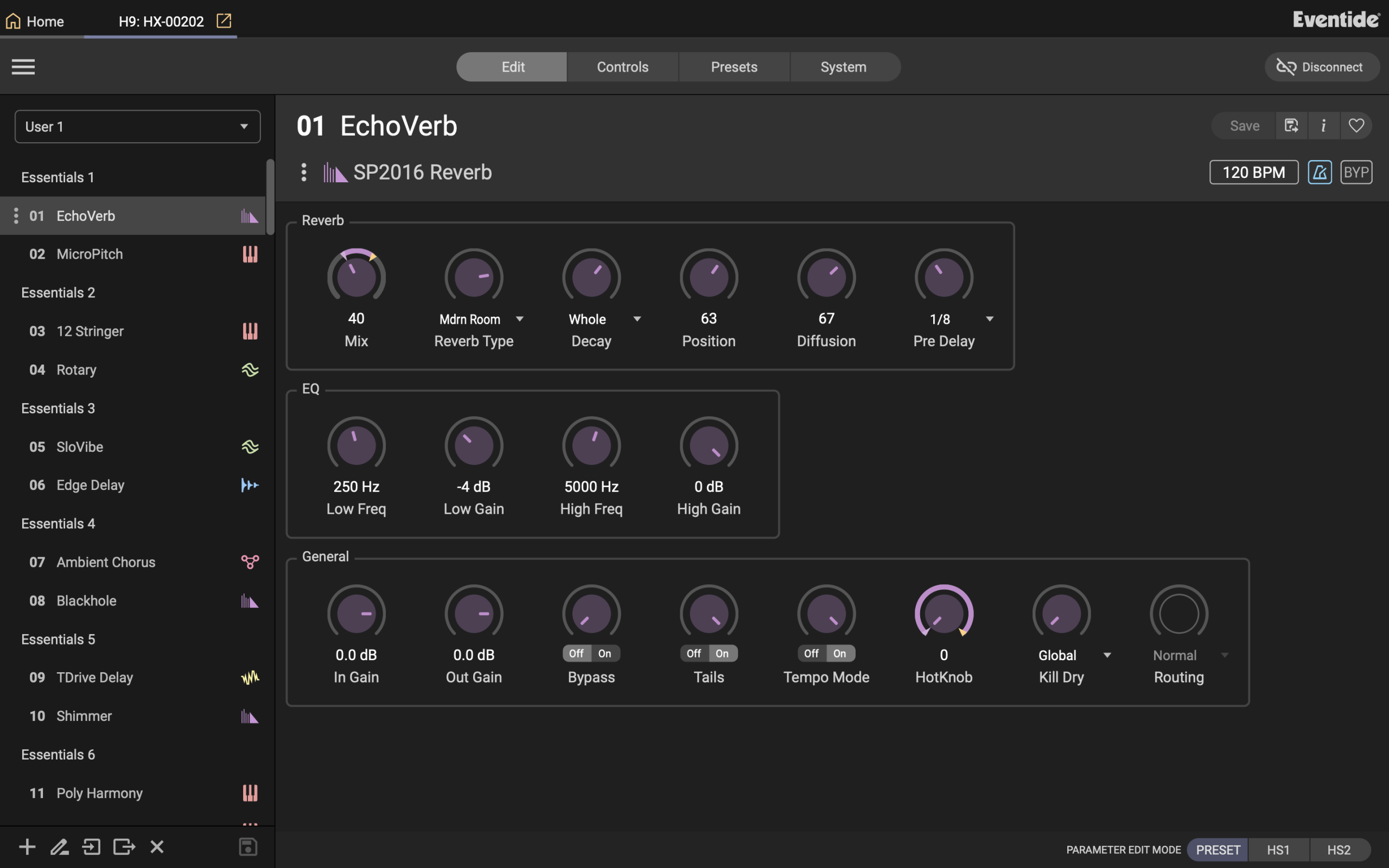Screen dimensions: 1389x868
Task: Set Bypass toggle to On
Action: click(x=605, y=653)
